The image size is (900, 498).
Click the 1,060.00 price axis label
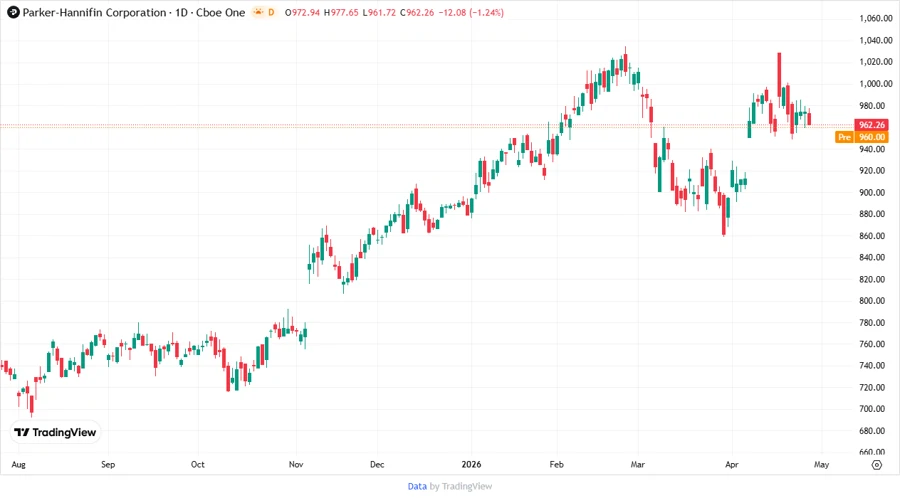[876, 18]
